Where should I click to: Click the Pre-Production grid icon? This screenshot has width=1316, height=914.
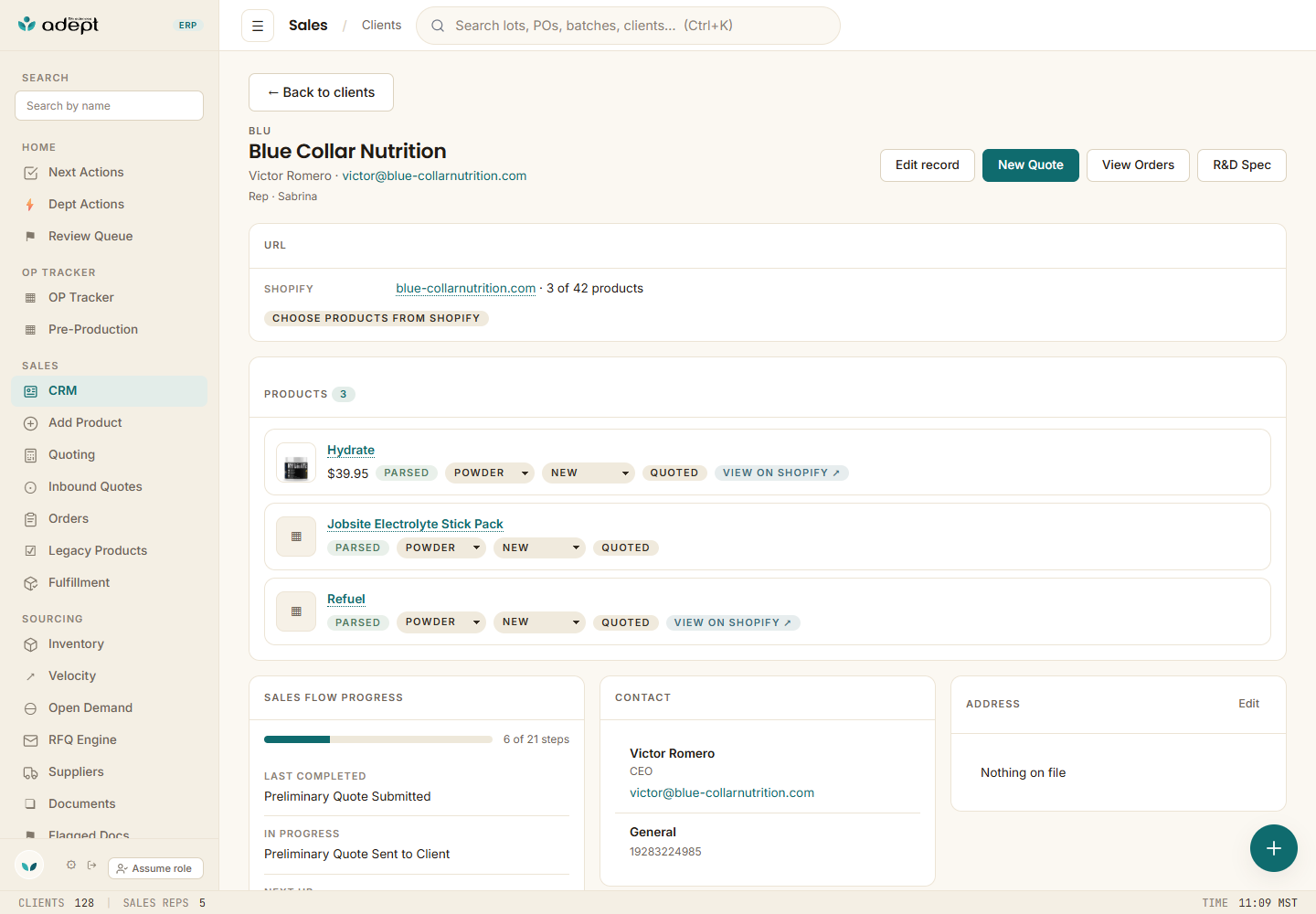[30, 330]
